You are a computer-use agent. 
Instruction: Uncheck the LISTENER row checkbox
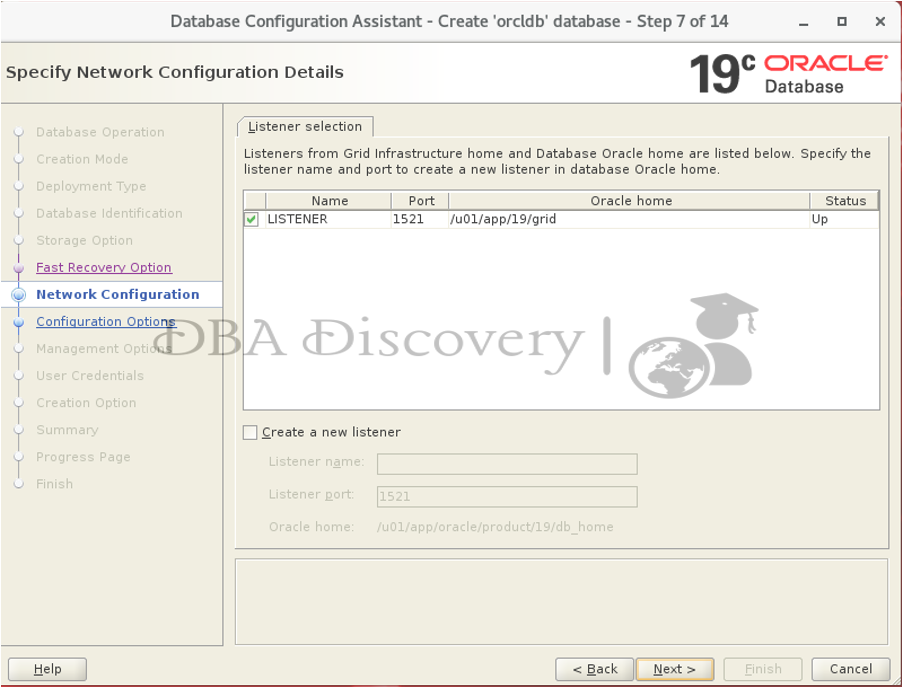pos(252,219)
